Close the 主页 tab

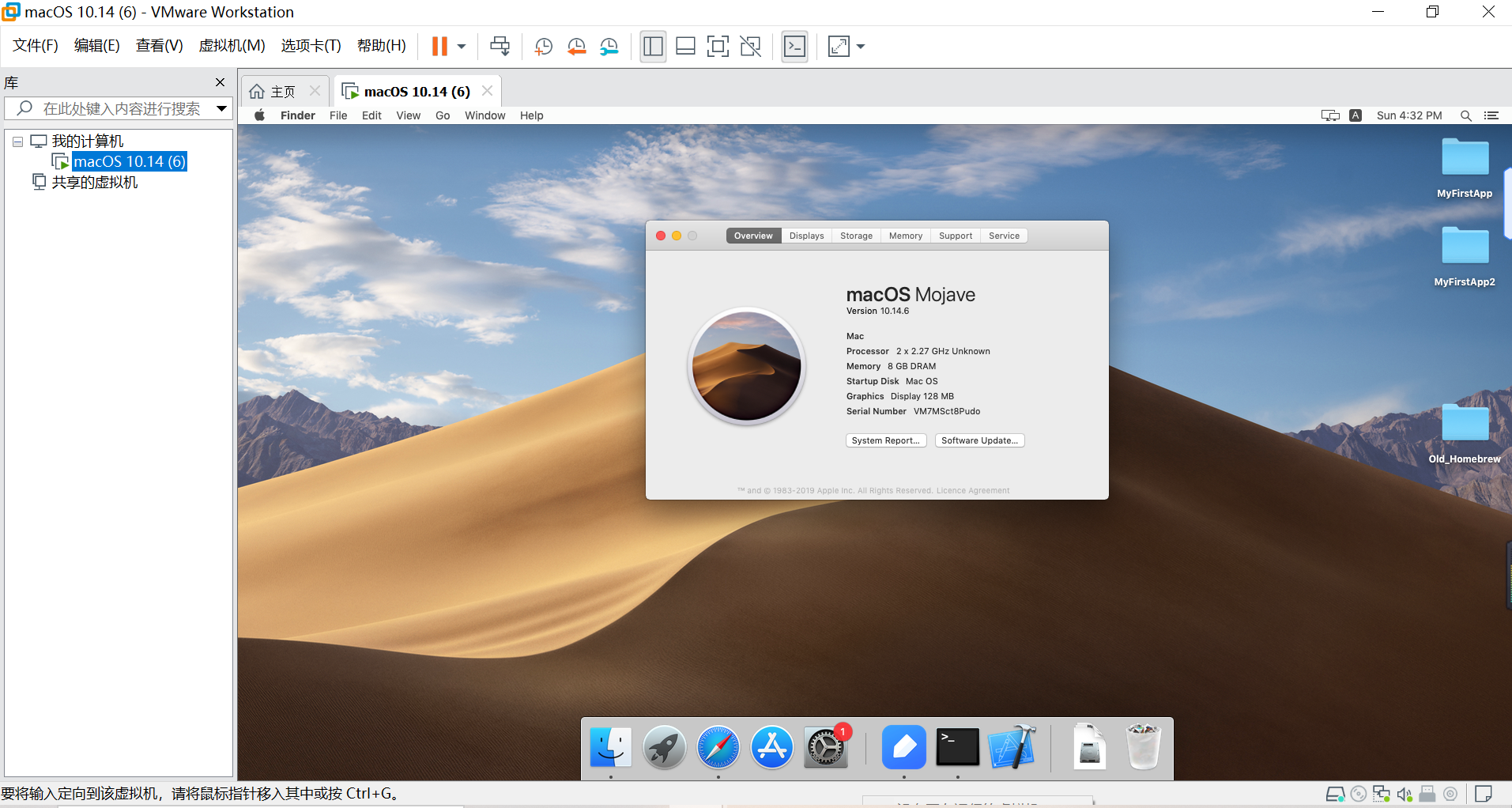pos(315,91)
